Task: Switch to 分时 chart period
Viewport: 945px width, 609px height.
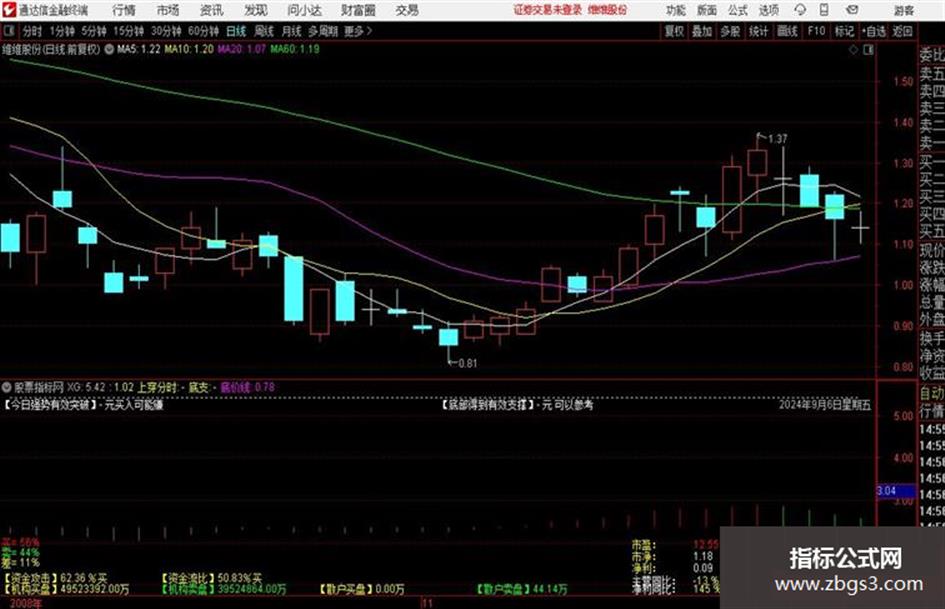Action: pyautogui.click(x=33, y=31)
